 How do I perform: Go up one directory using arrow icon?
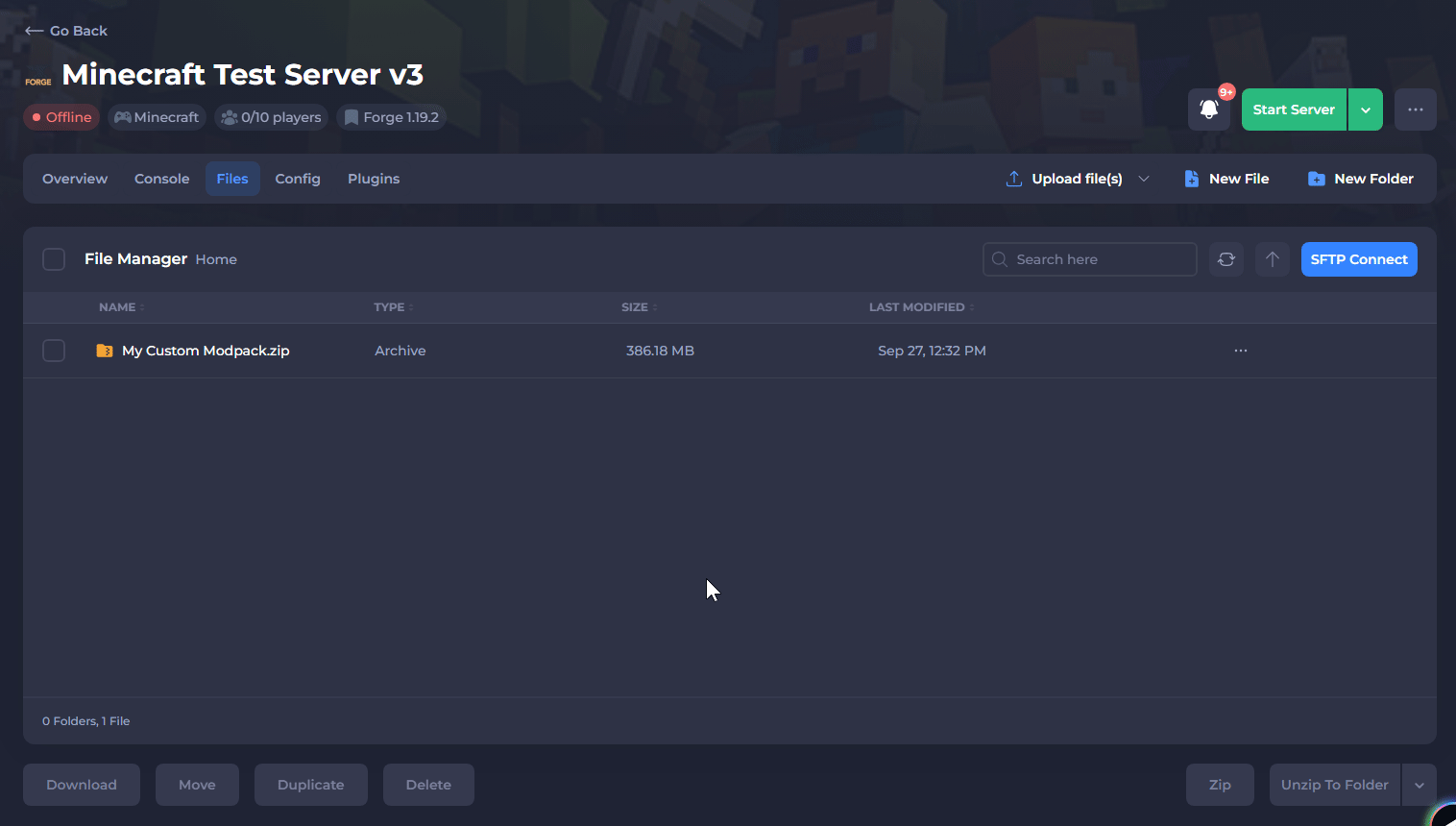pyautogui.click(x=1273, y=259)
